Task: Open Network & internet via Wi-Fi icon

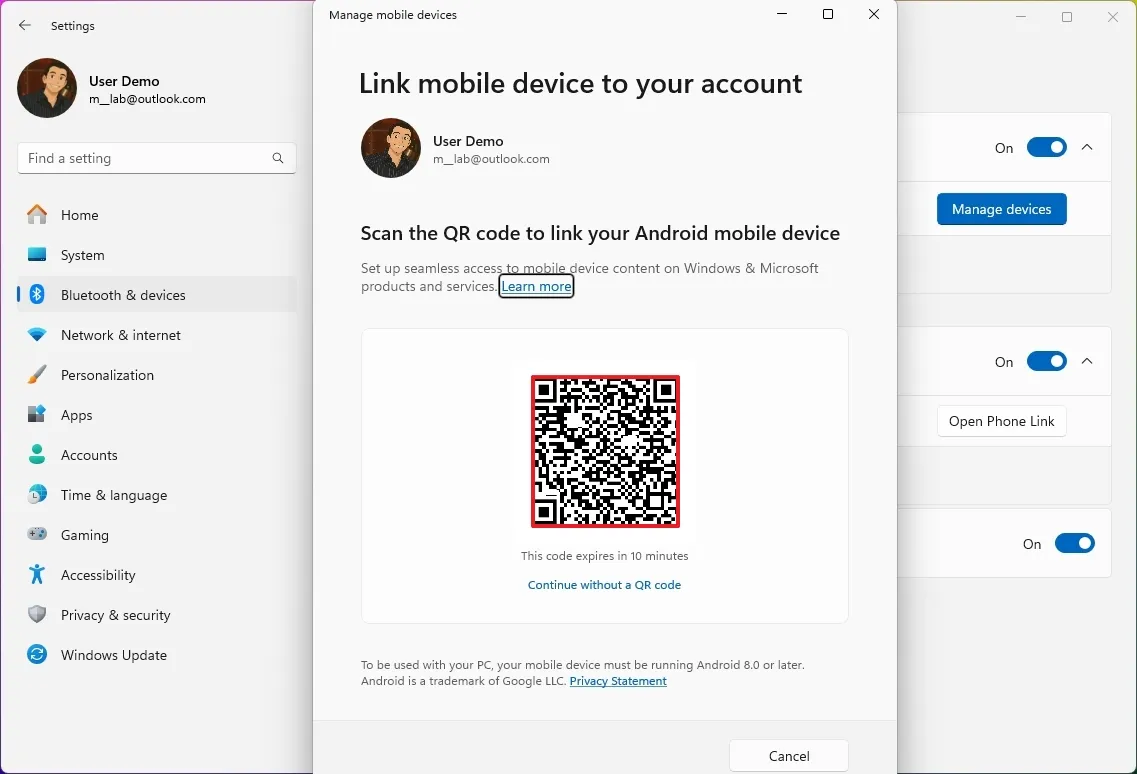Action: [x=37, y=335]
